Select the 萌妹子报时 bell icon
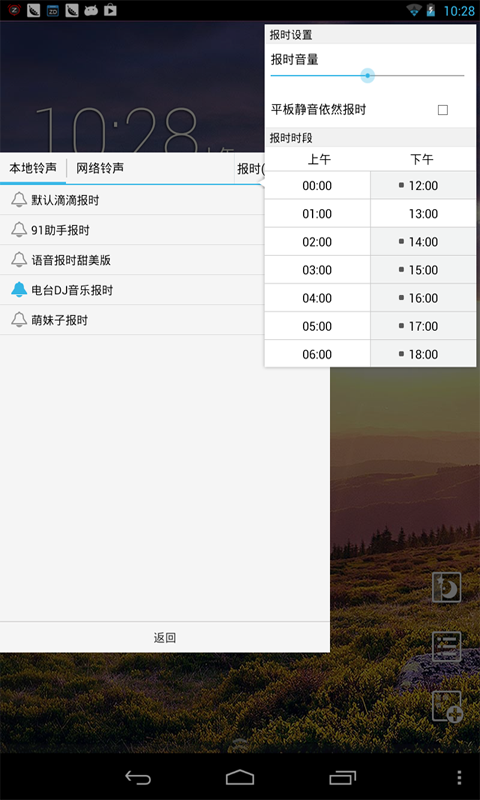 point(19,320)
